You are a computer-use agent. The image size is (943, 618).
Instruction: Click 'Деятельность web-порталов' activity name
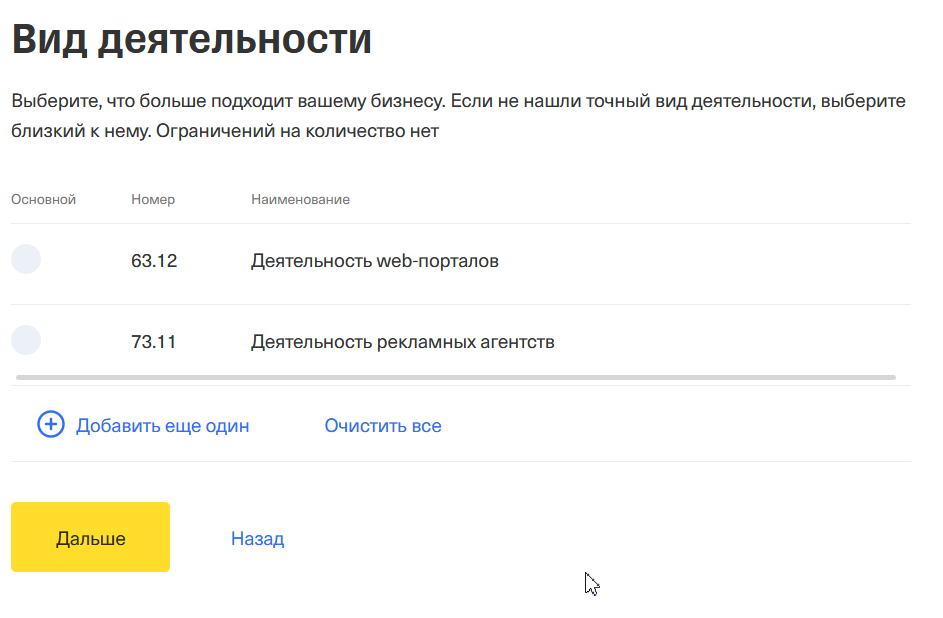coord(375,261)
